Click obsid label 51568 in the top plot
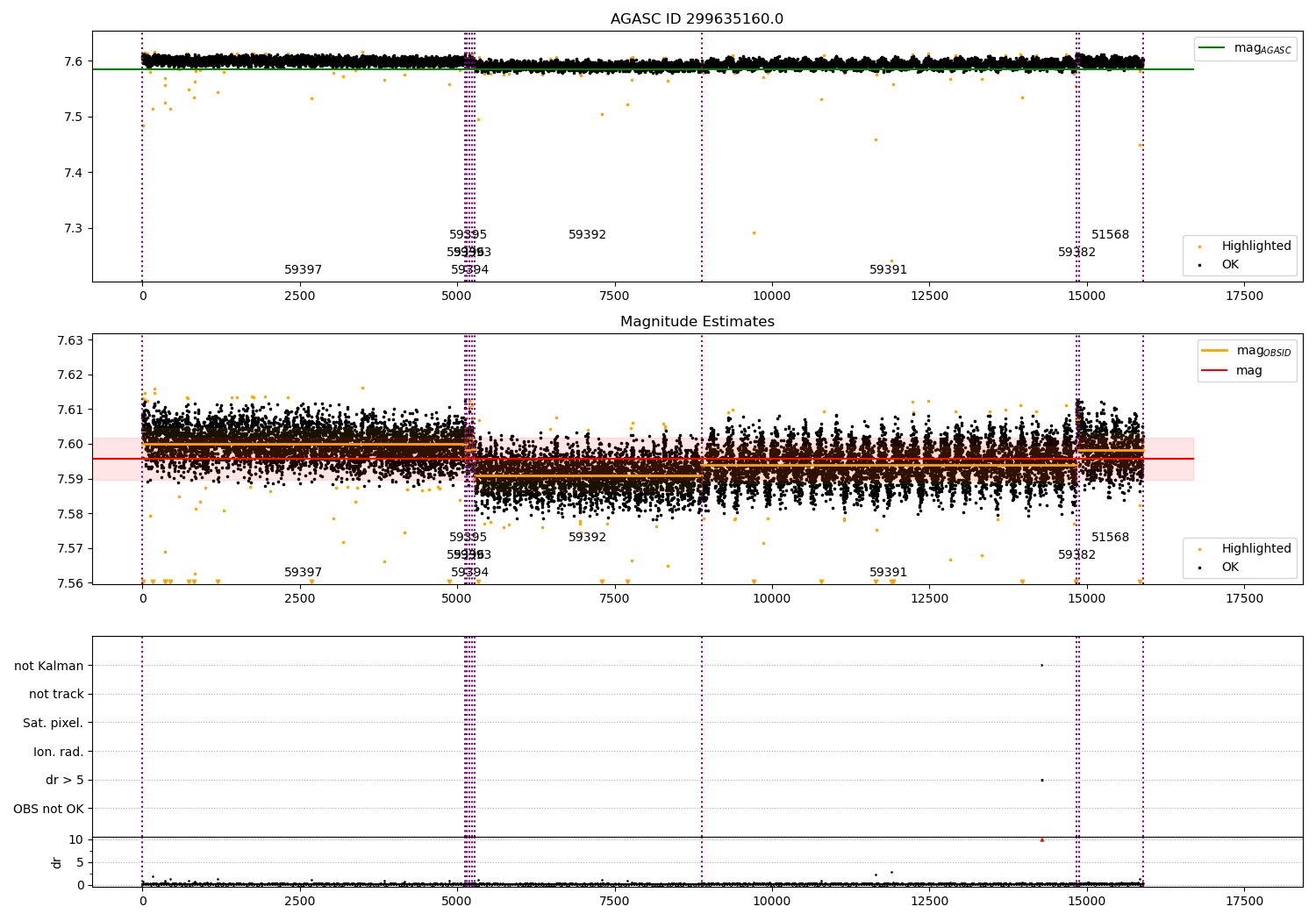 pos(1110,235)
